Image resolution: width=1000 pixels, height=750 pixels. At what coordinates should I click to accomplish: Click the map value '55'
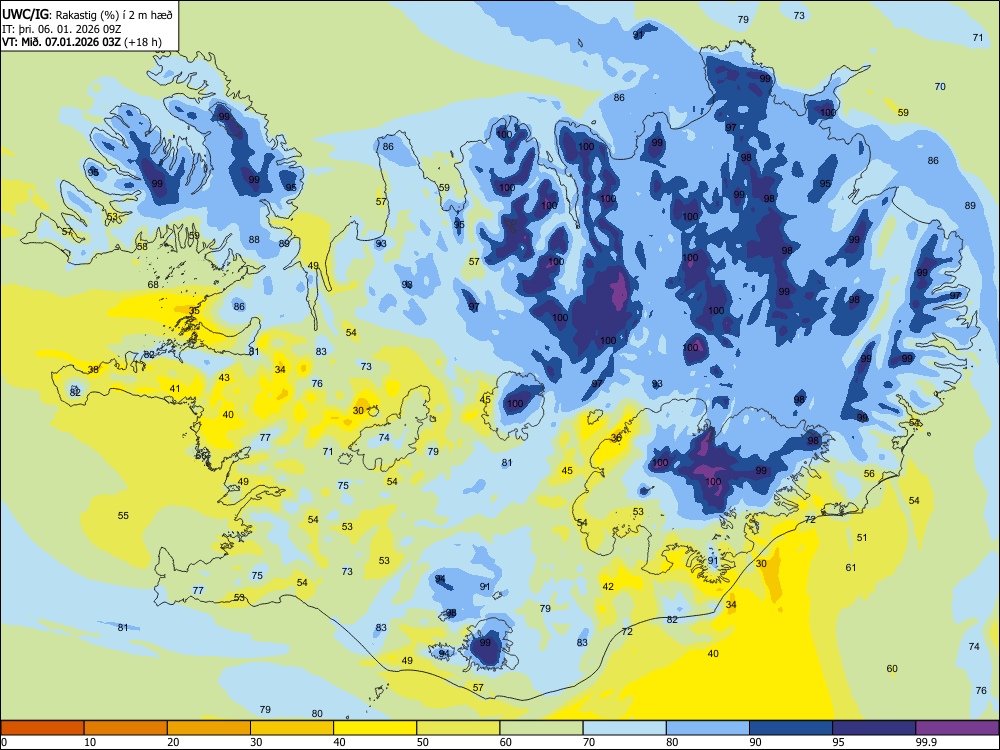point(123,515)
